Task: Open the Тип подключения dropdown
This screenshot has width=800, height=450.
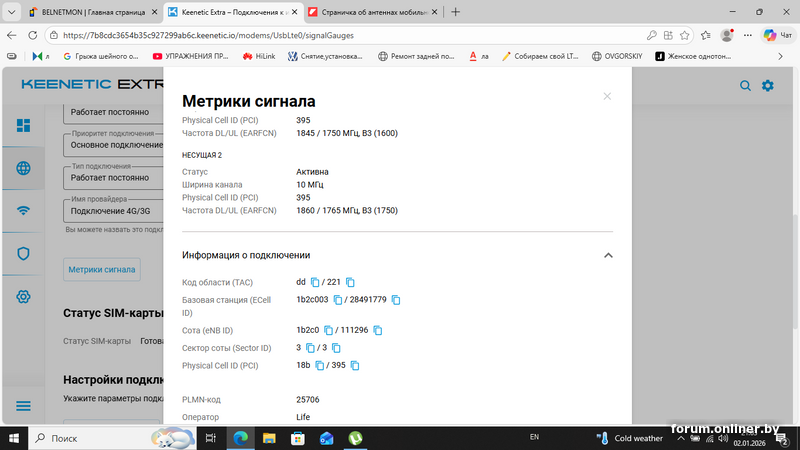Action: click(113, 178)
